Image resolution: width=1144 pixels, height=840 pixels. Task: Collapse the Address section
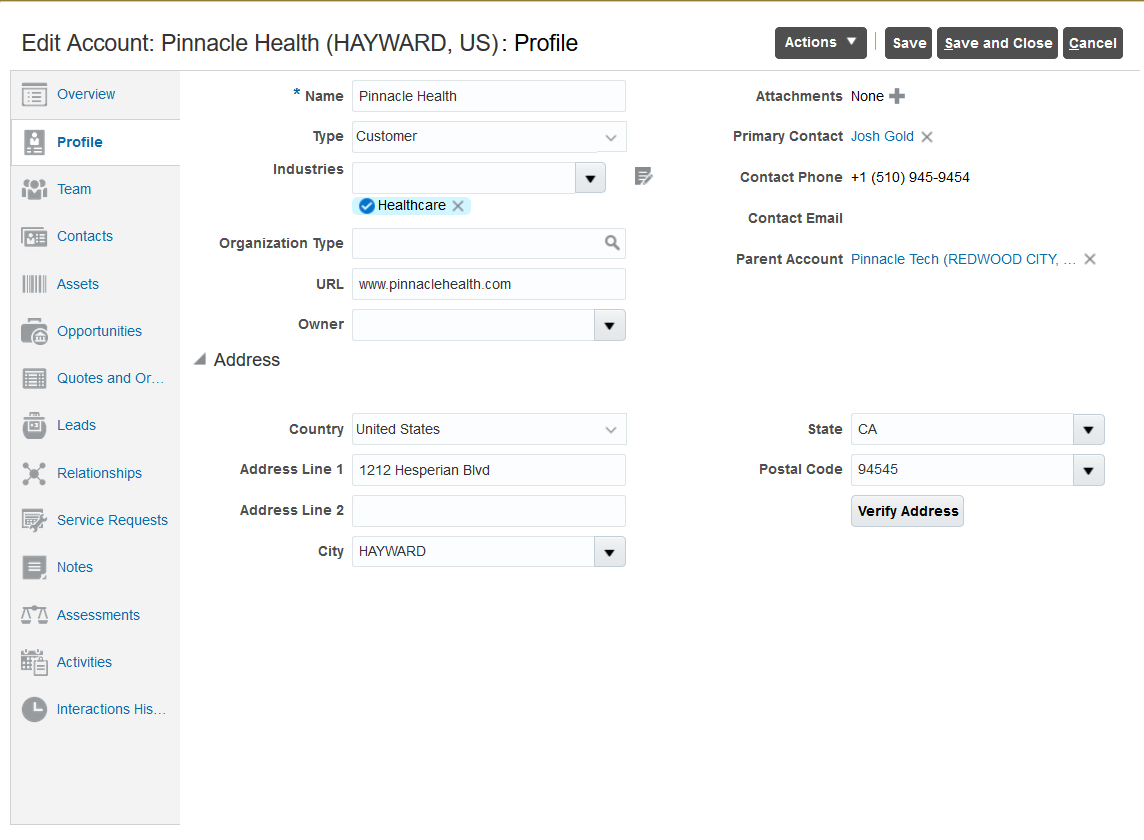(200, 360)
